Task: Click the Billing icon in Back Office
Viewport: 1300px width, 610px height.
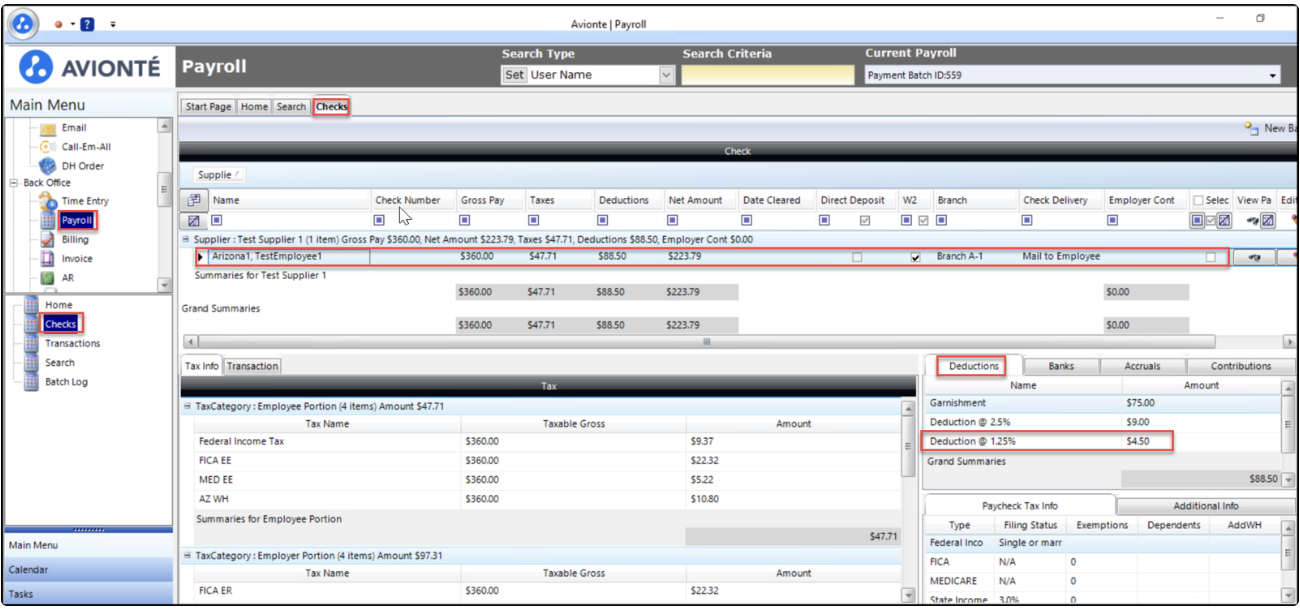Action: click(x=46, y=240)
